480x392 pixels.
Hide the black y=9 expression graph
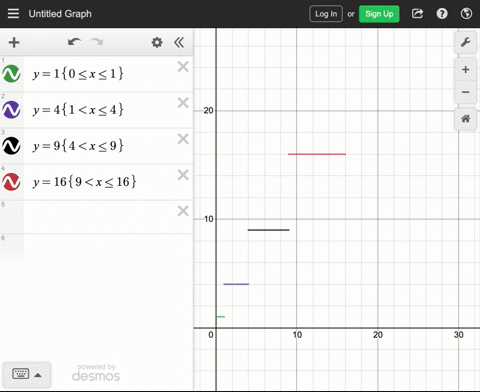[x=11, y=146]
